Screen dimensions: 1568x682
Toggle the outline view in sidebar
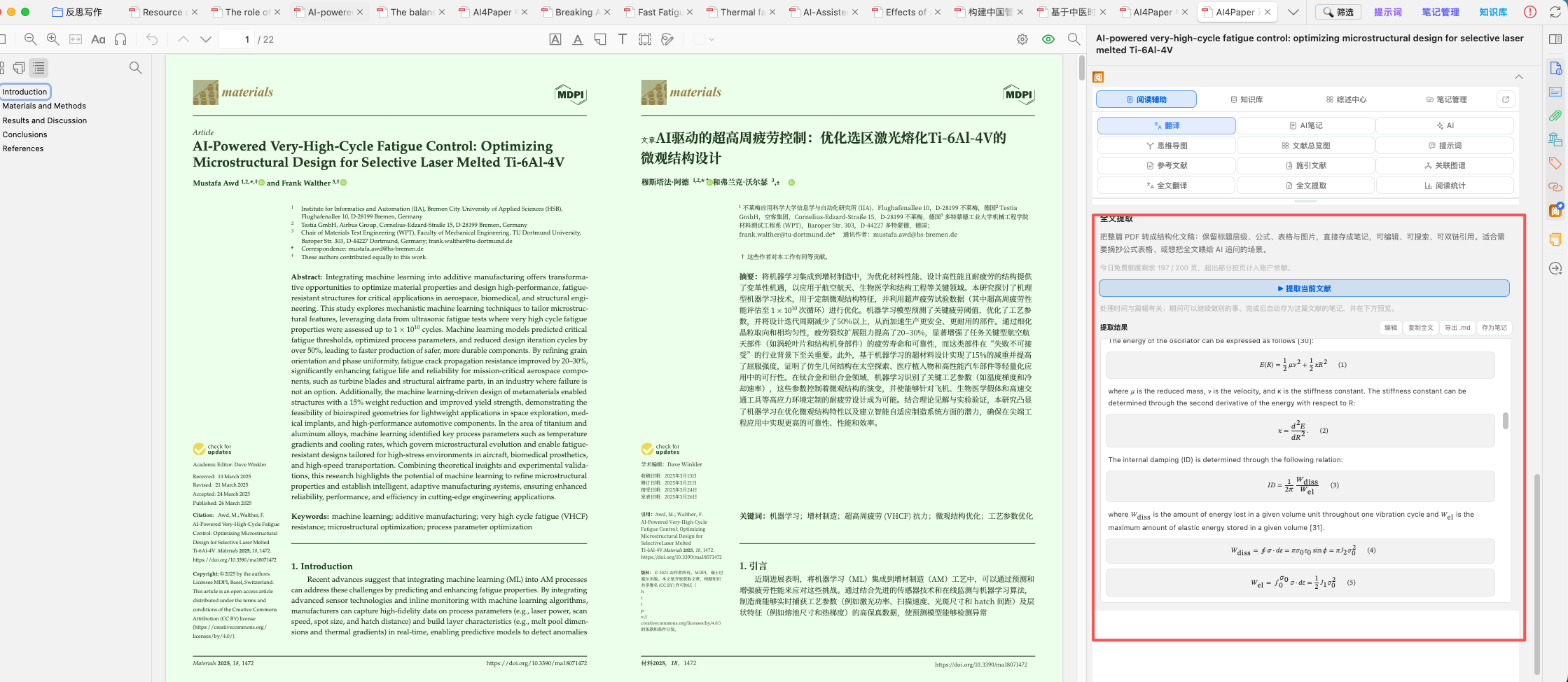[39, 68]
